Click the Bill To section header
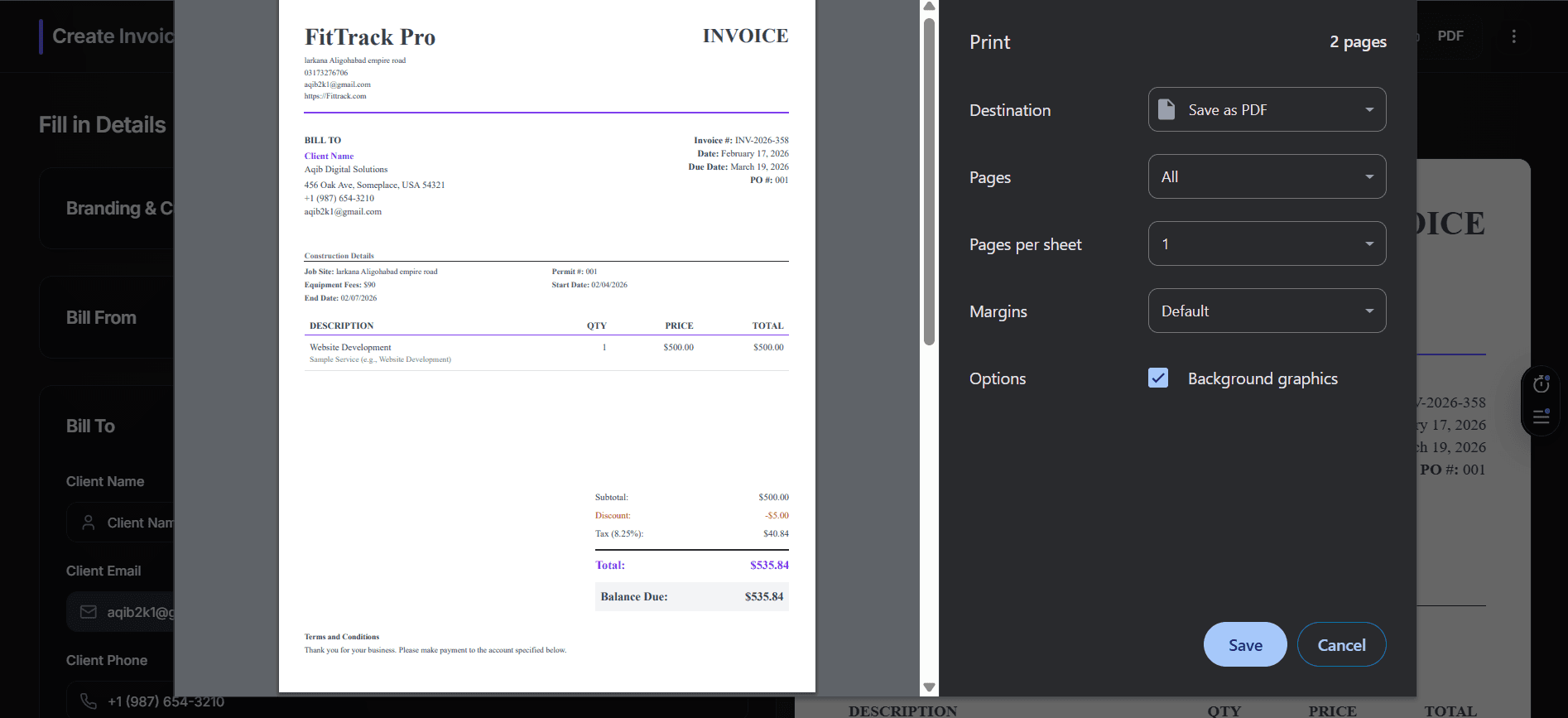The height and width of the screenshot is (718, 1568). point(90,426)
